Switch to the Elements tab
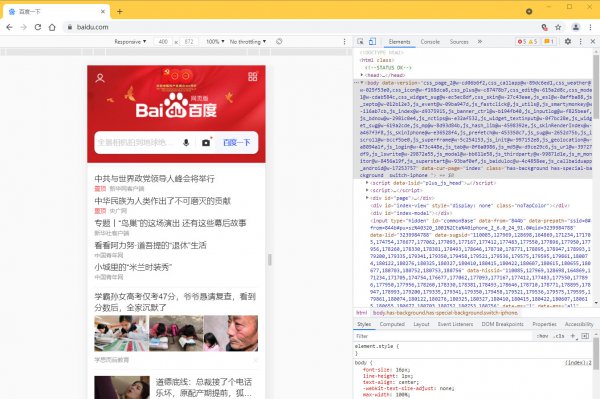This screenshot has width=600, height=399. pos(399,41)
